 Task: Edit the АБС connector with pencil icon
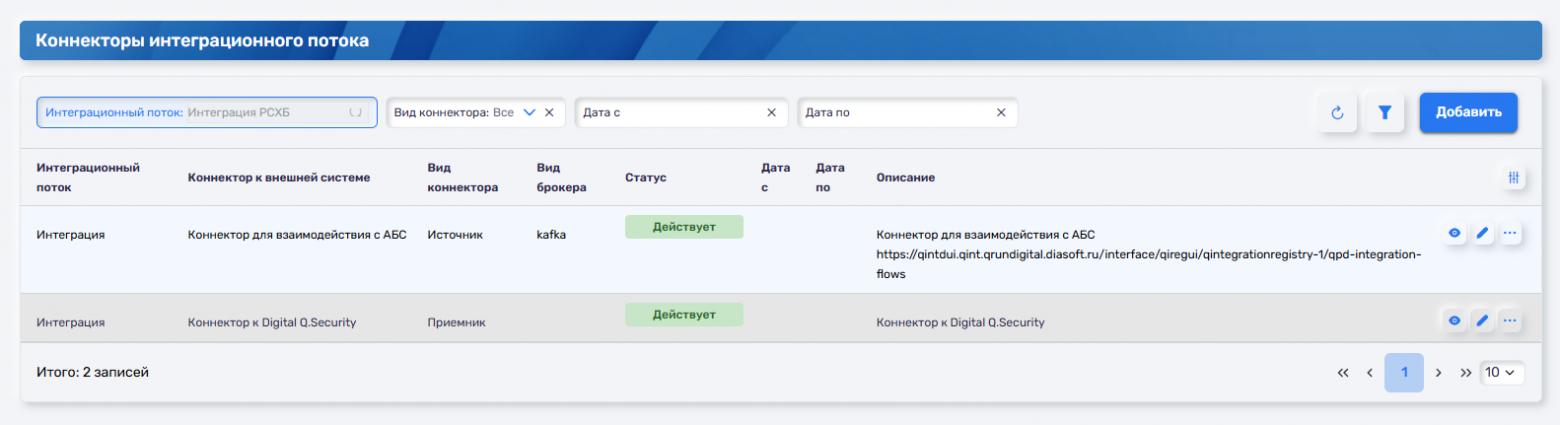coord(1483,233)
